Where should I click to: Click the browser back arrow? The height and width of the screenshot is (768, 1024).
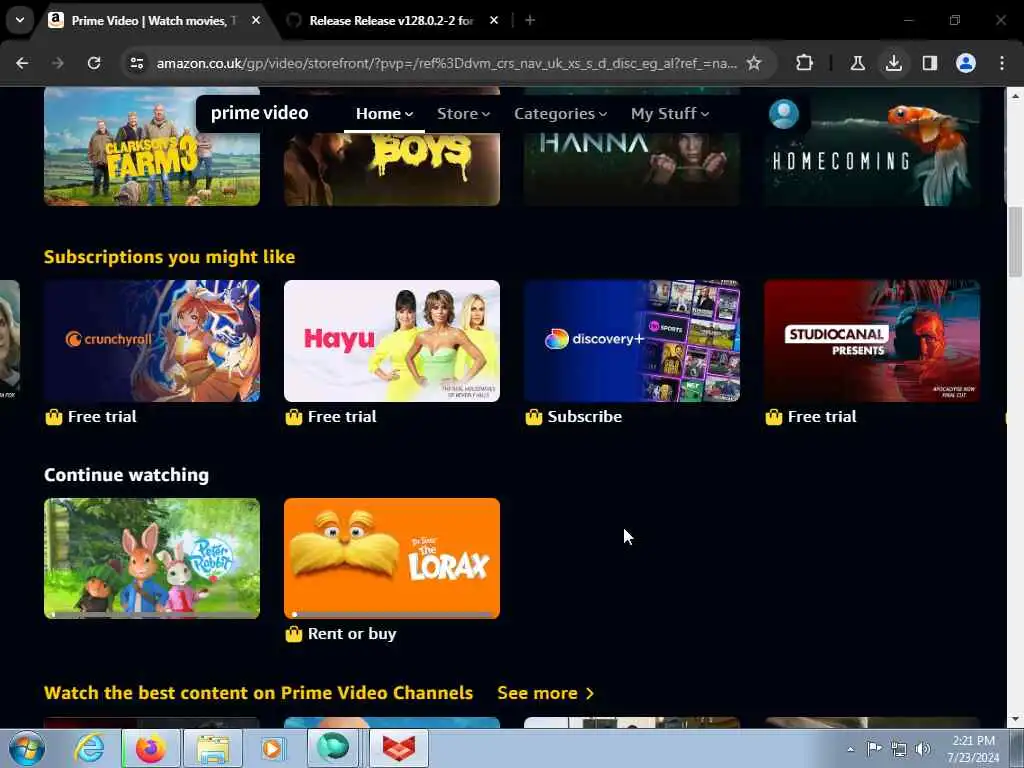coord(22,63)
